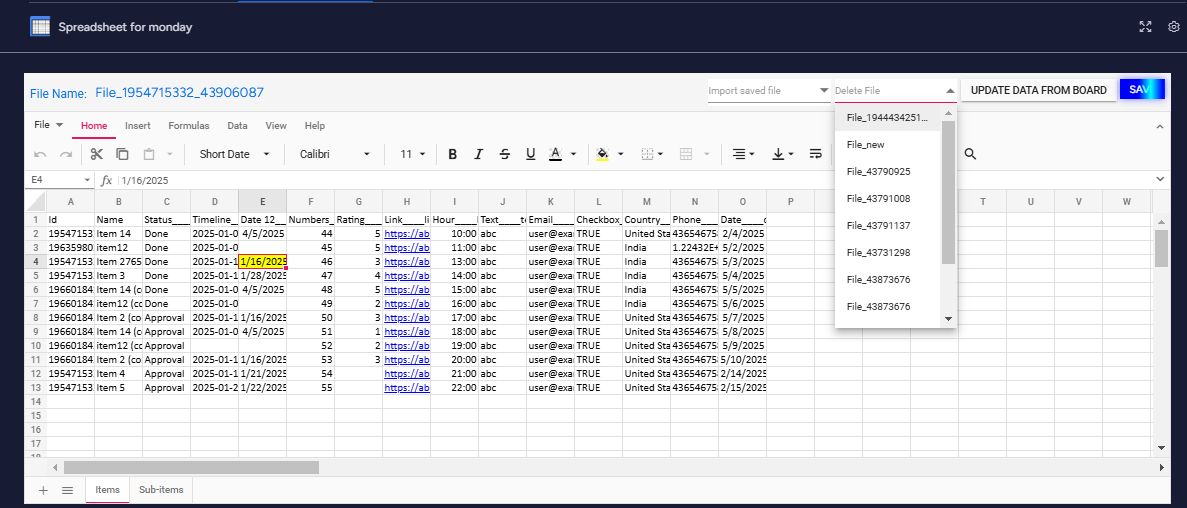
Task: Open the Short Date number format dropdown
Action: 234,154
